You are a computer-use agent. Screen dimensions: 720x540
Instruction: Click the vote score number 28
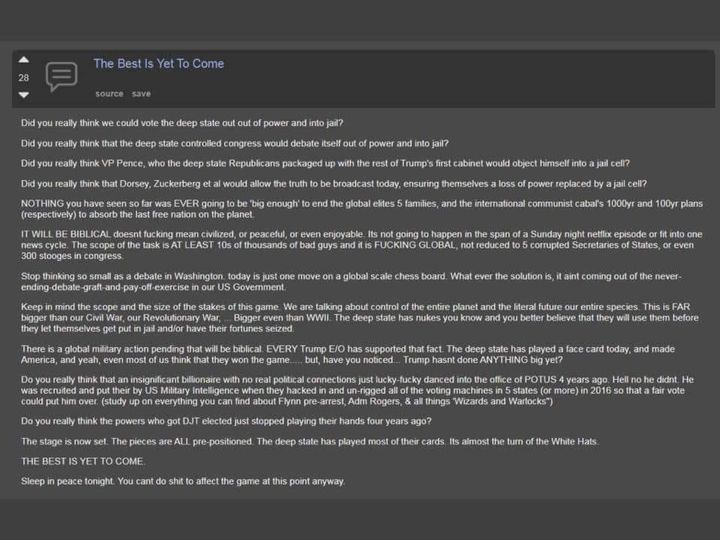pyautogui.click(x=24, y=78)
